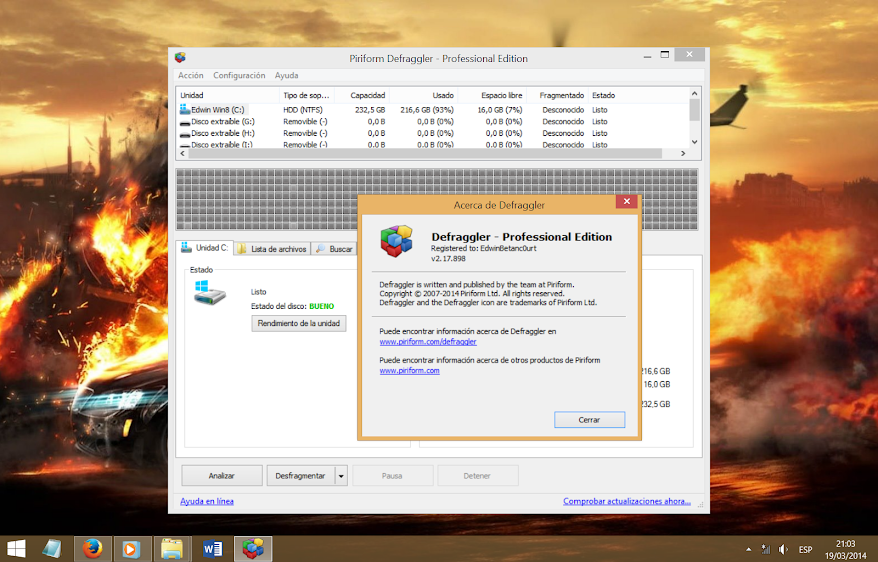Click drive list scroll down arrow
878x562 pixels.
tap(694, 142)
